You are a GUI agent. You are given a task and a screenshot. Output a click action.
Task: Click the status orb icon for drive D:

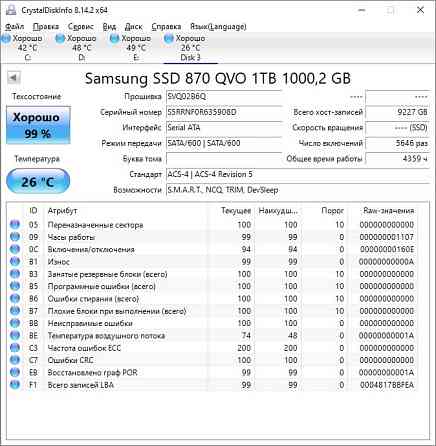(60, 39)
